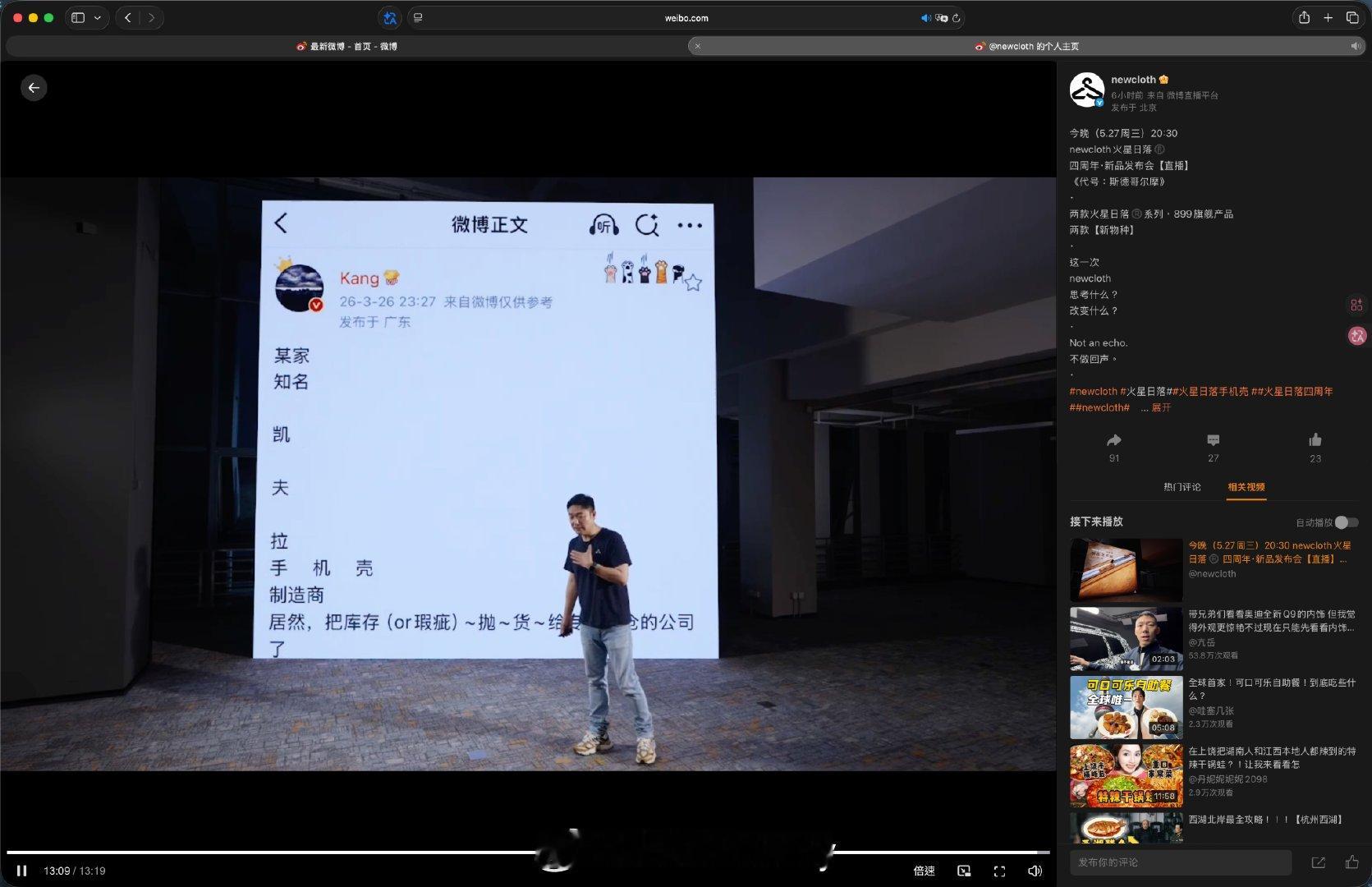
Task: Seek on the video progress bar
Action: [x=528, y=853]
